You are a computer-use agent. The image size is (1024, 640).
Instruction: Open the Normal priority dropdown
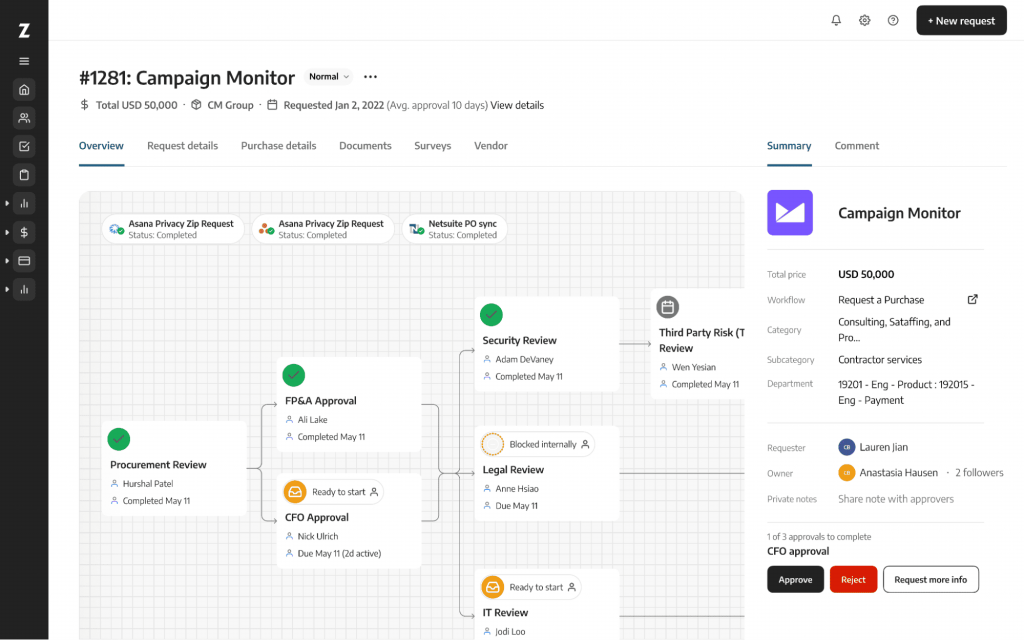(328, 76)
